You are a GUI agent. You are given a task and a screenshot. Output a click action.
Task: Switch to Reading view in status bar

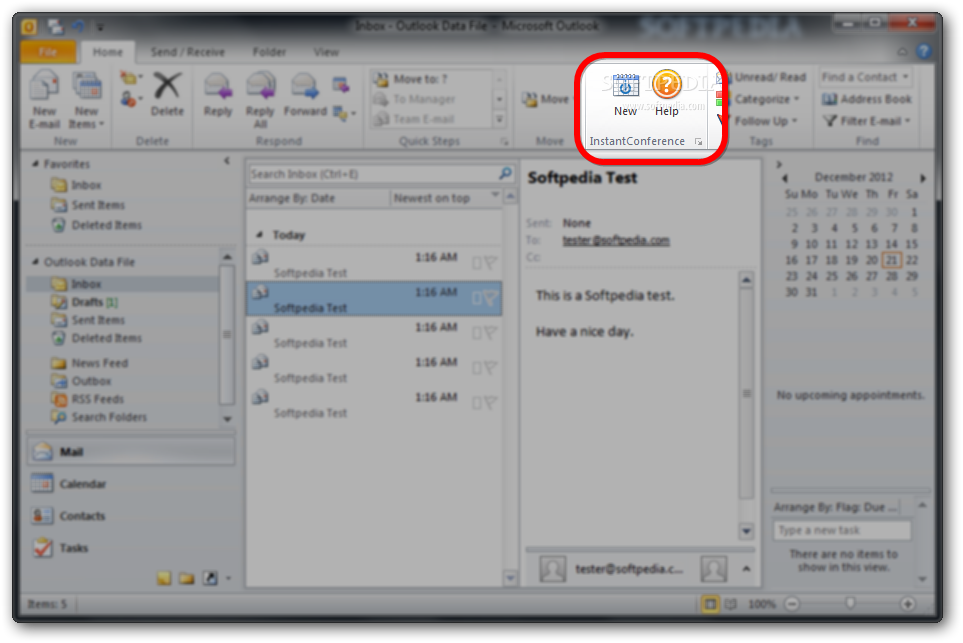point(730,604)
